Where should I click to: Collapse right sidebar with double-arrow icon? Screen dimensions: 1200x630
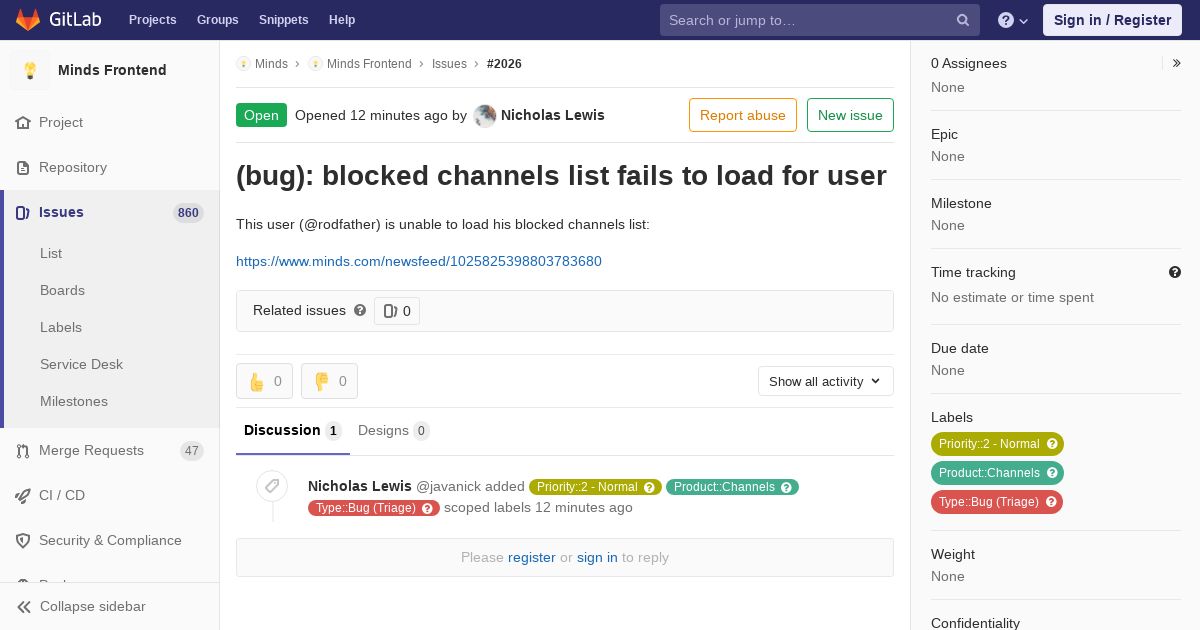coord(1177,63)
